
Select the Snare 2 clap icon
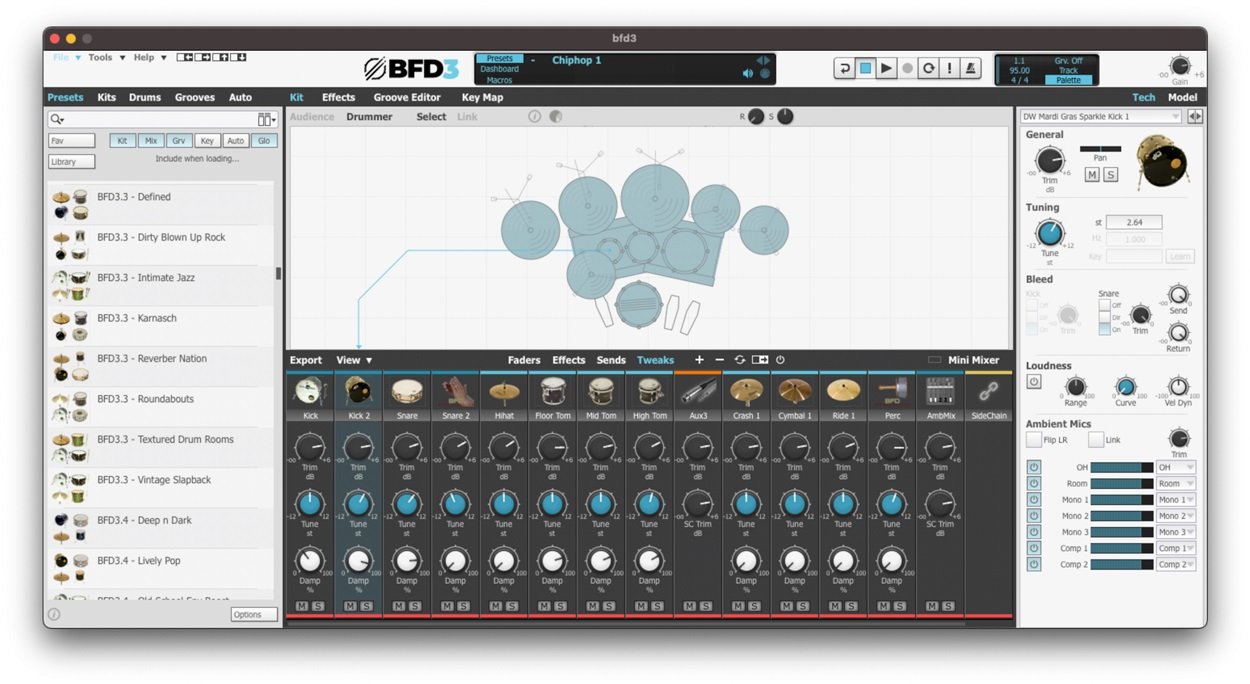tap(455, 391)
